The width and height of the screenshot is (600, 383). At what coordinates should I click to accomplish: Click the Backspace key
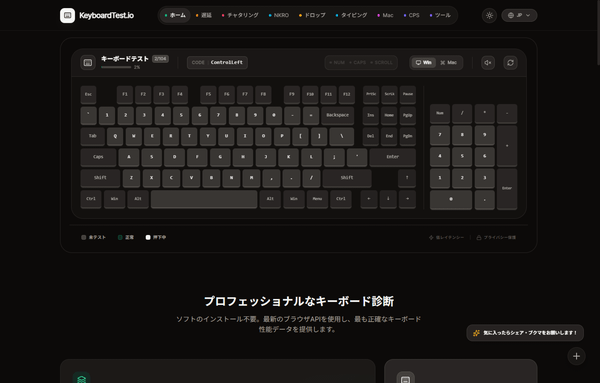tap(338, 115)
